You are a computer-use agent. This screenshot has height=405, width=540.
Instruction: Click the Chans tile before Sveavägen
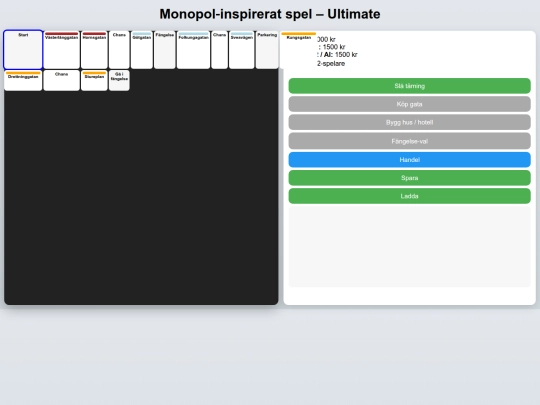(219, 50)
